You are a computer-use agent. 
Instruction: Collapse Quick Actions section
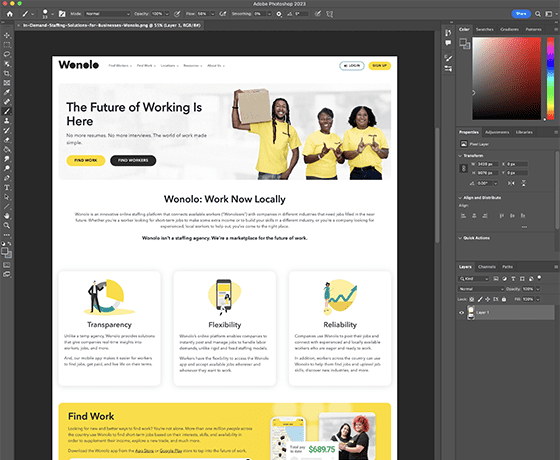[x=460, y=238]
